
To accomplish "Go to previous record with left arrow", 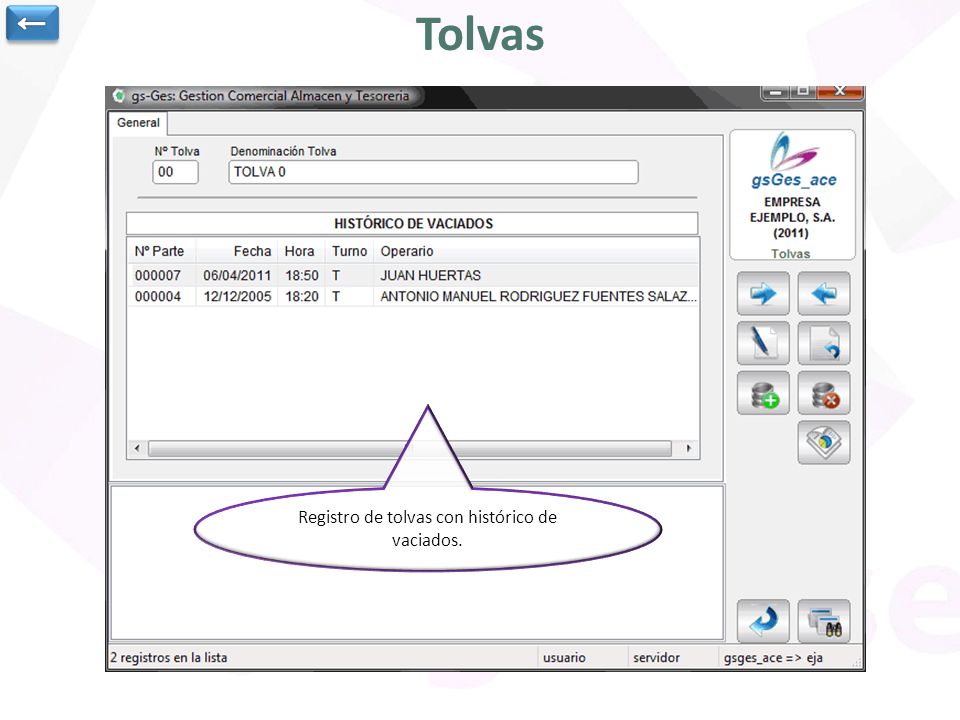I will click(823, 294).
